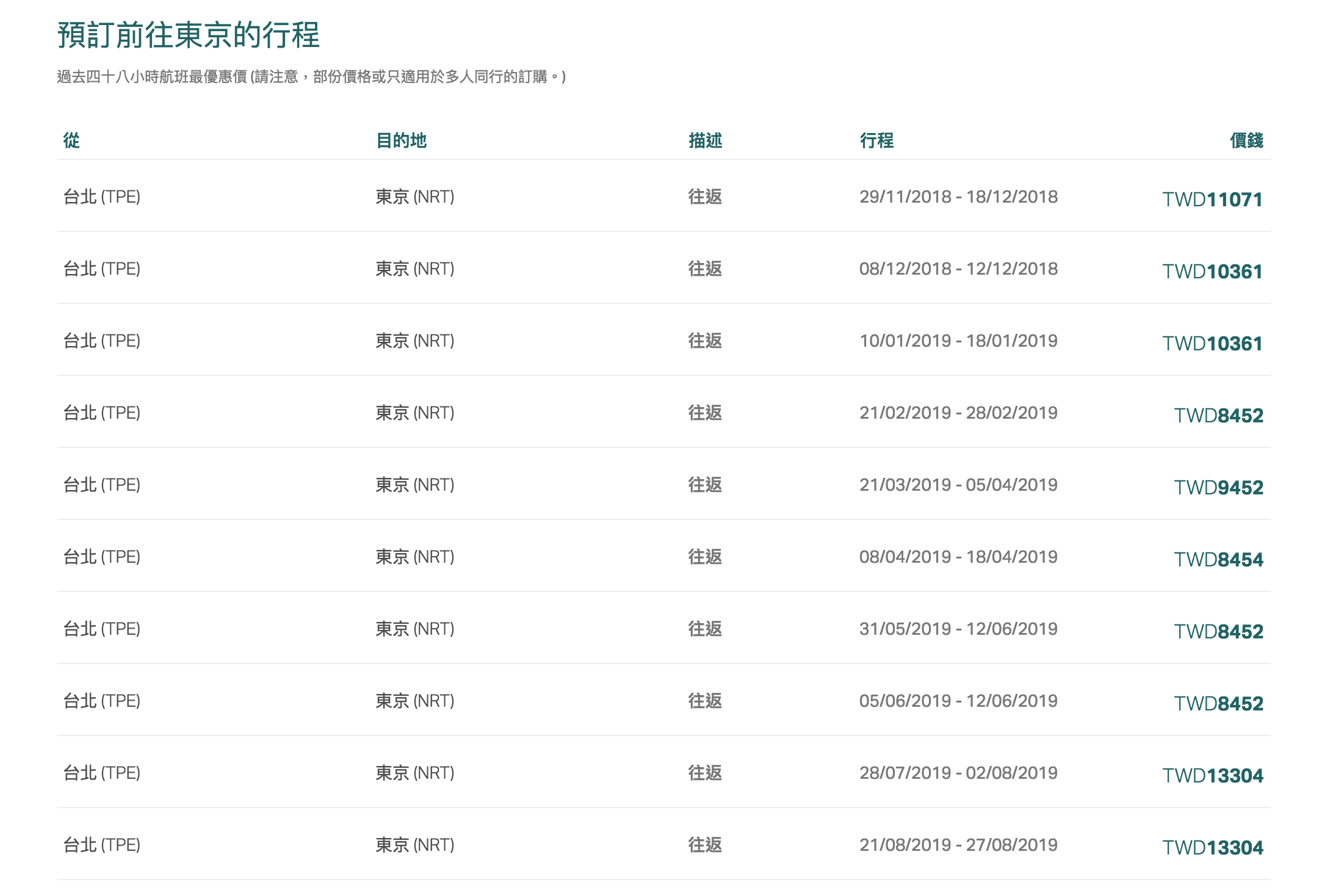Click 台北 (TPE) in the 21/02/2019 row
Viewport: 1322px width, 896px height.
[x=102, y=413]
